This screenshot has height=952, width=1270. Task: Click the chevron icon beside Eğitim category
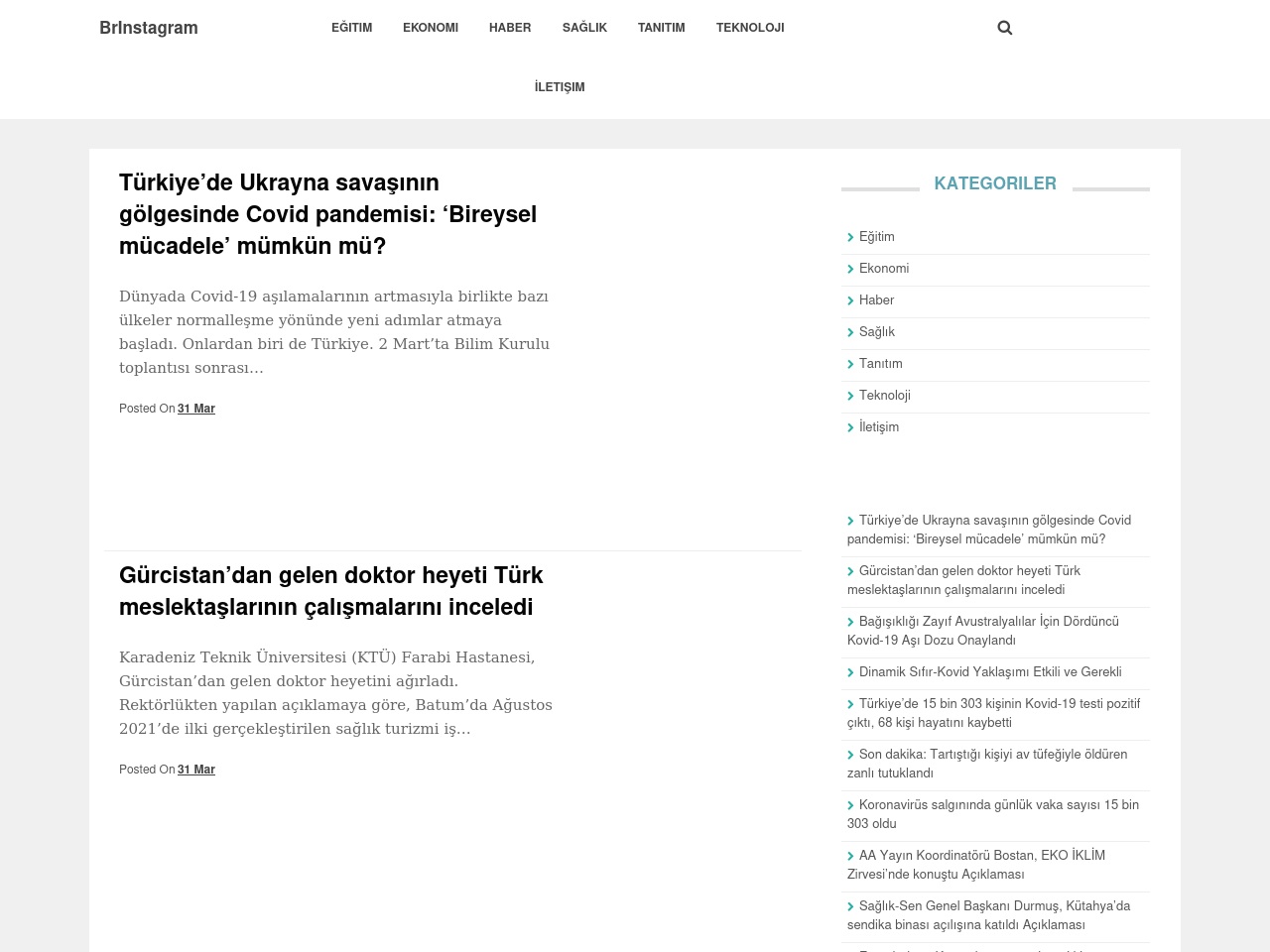click(x=850, y=237)
